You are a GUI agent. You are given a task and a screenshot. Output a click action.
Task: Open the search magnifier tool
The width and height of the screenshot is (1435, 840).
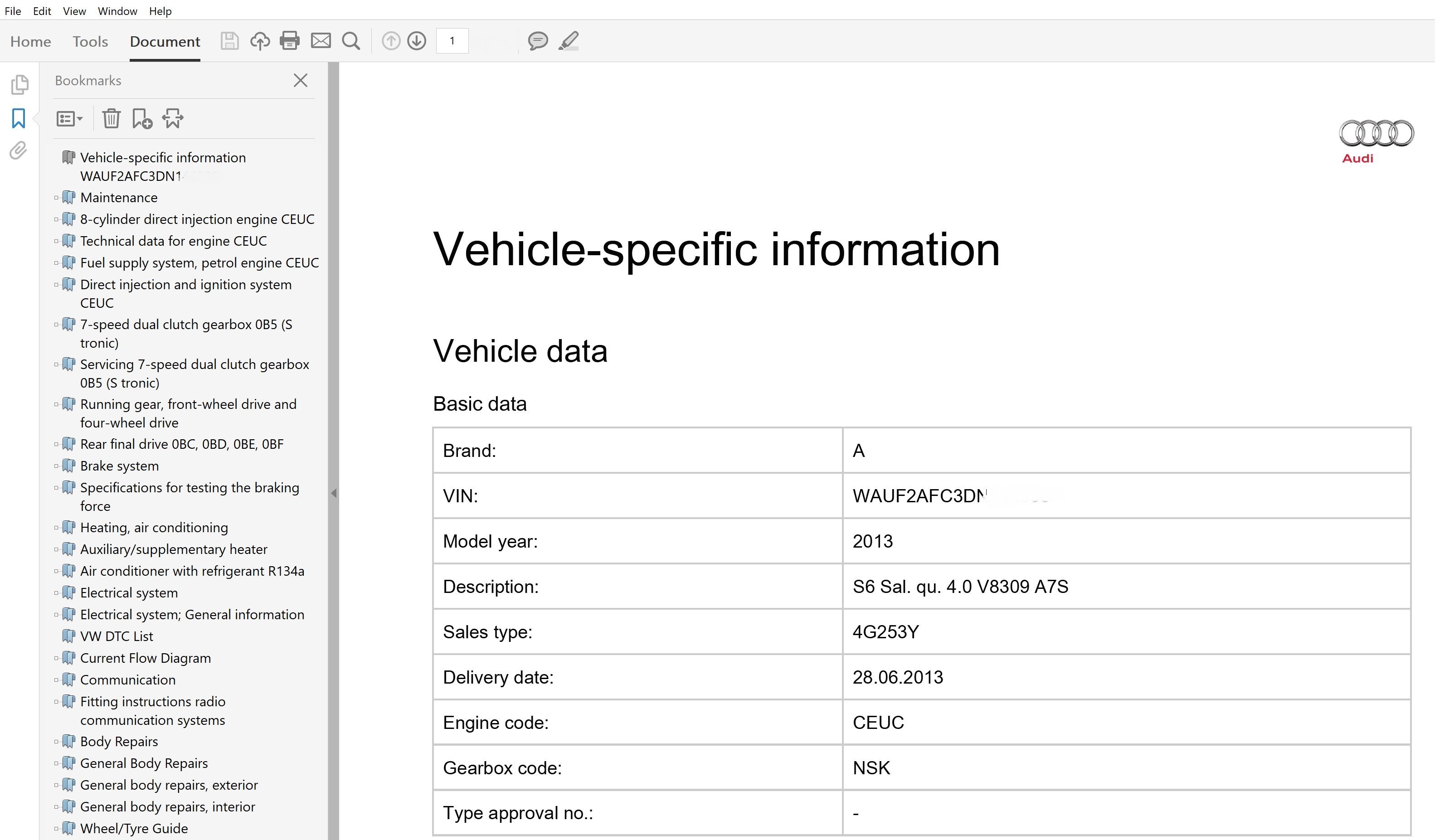coord(351,41)
